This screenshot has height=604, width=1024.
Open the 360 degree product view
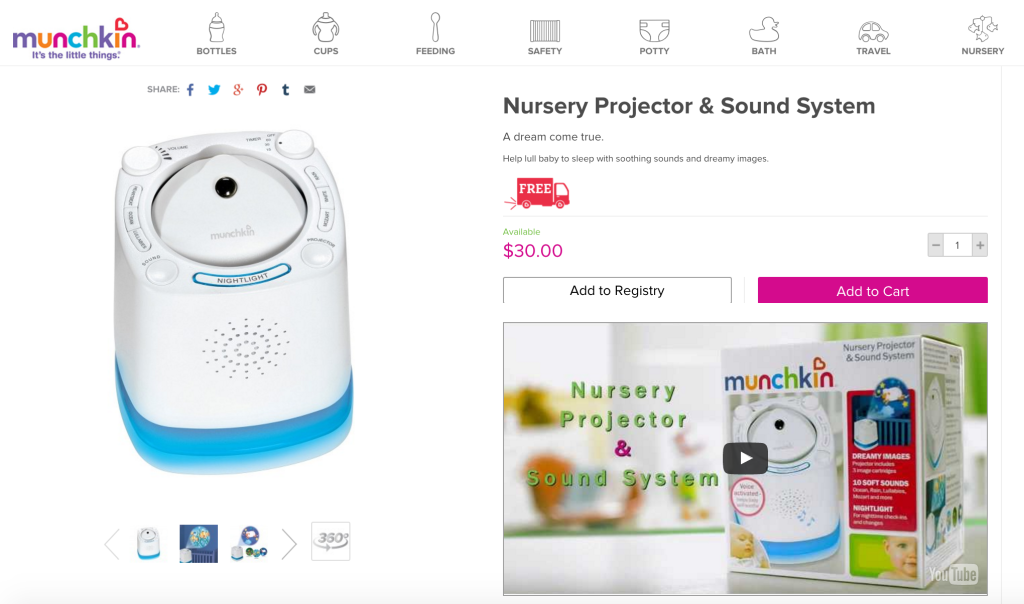(x=330, y=541)
